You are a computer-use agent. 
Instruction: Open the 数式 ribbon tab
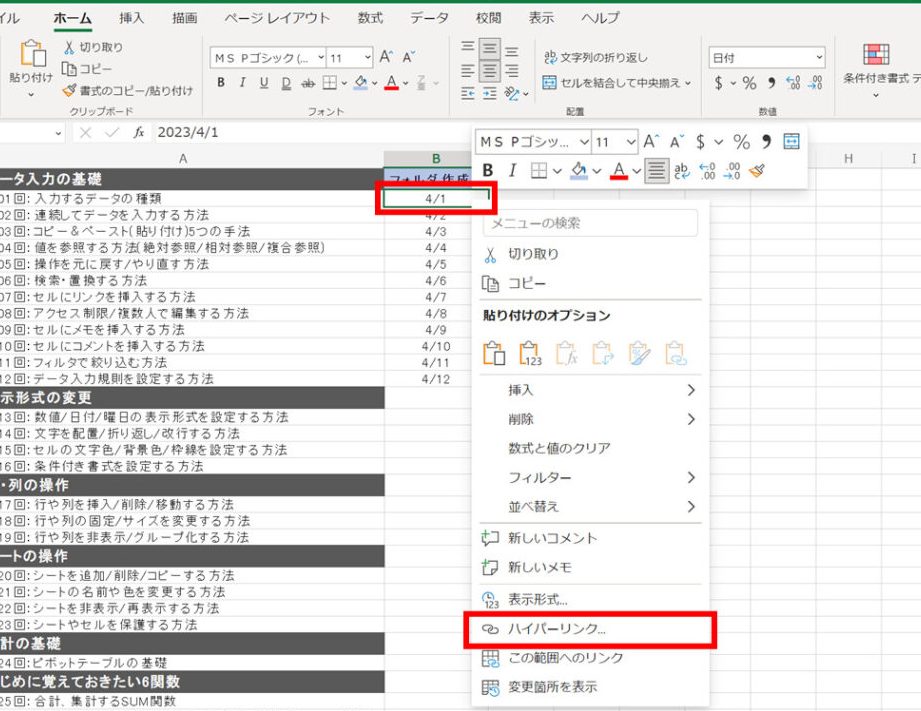point(370,18)
